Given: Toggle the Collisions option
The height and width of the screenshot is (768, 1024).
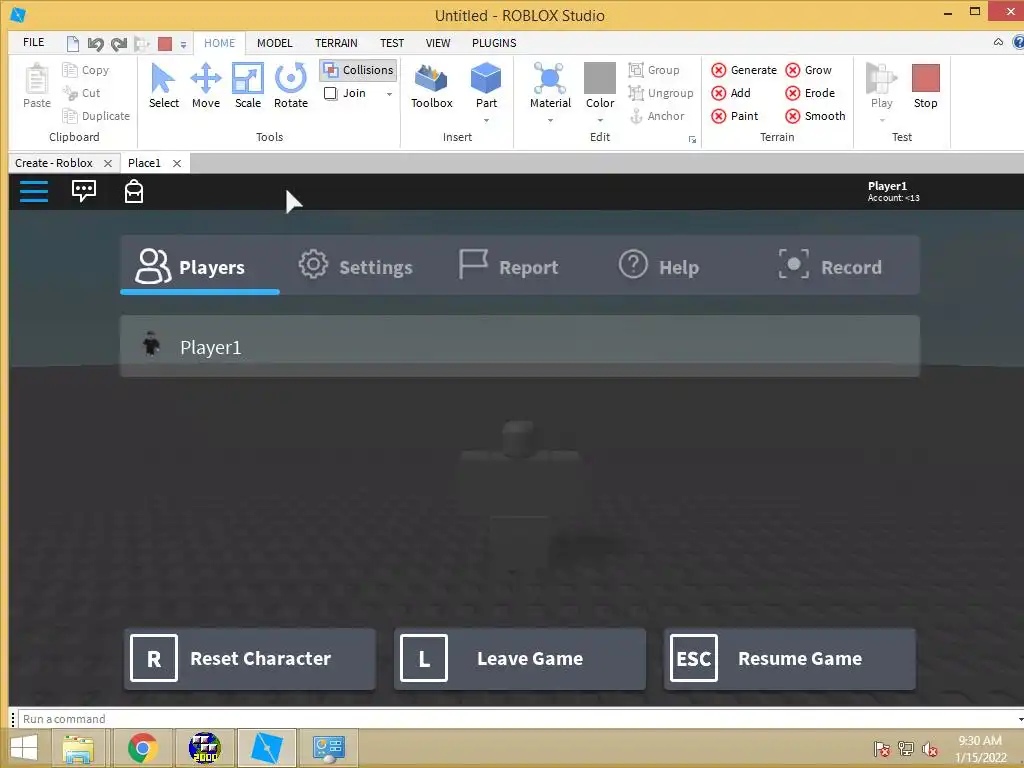Looking at the screenshot, I should [x=359, y=70].
